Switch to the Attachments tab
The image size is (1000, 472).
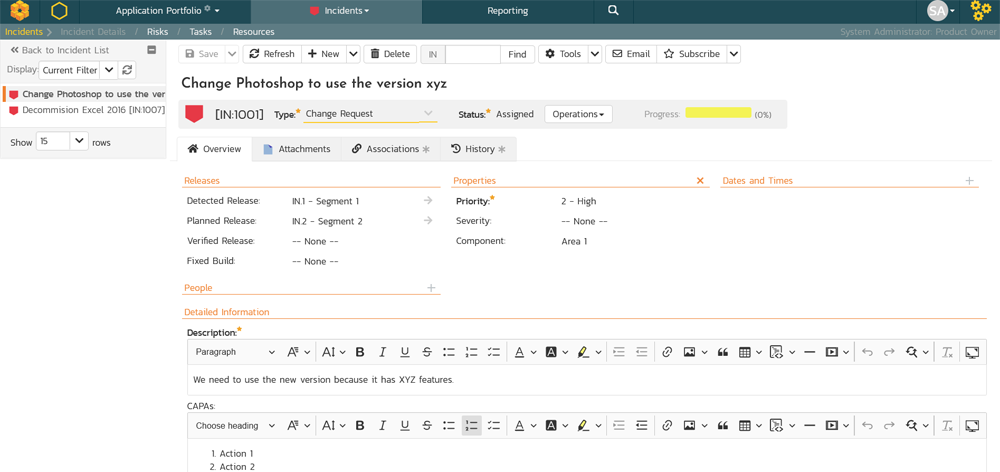point(297,149)
